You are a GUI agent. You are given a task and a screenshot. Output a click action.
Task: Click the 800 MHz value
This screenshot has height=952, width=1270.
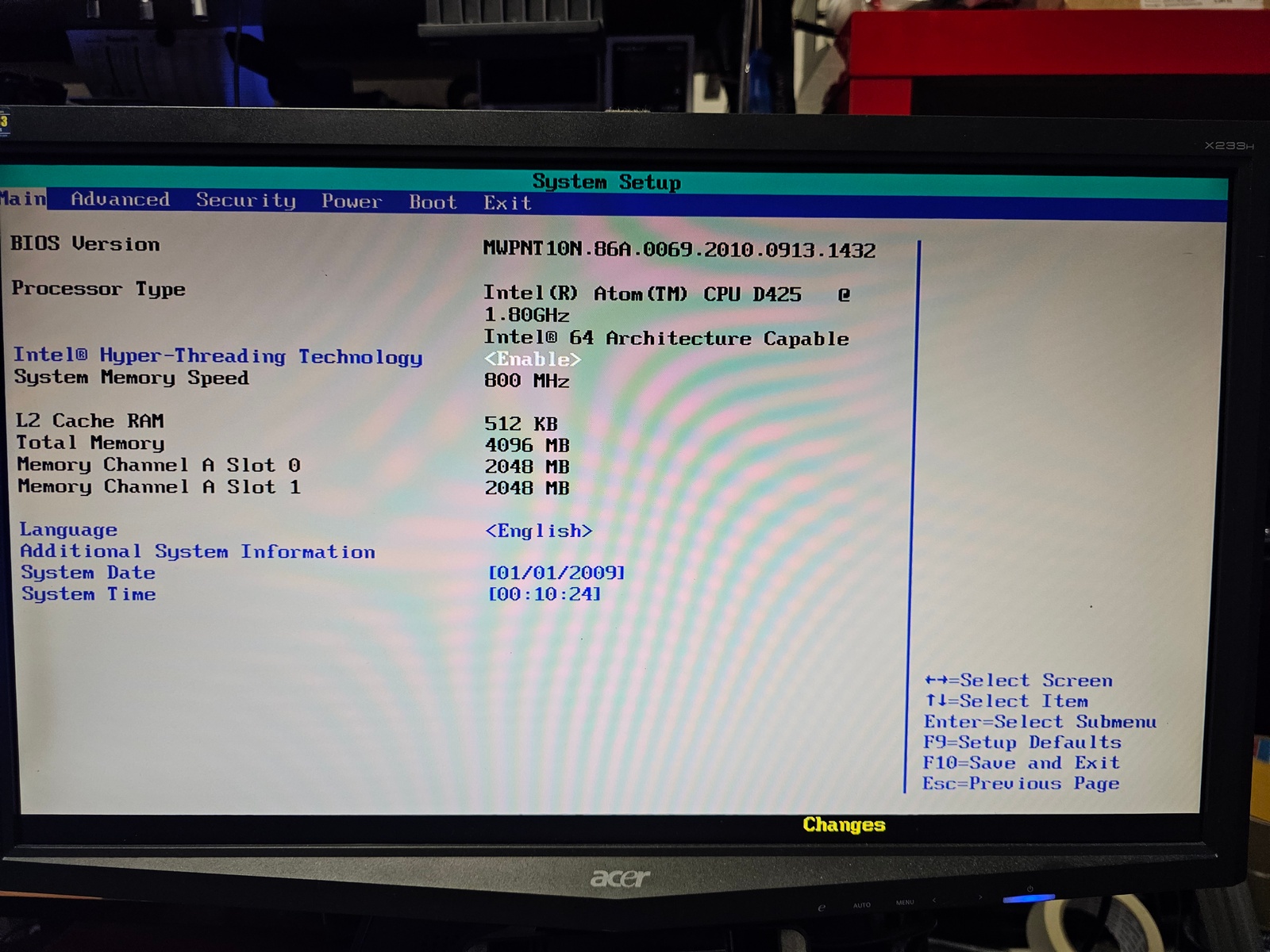tap(527, 381)
